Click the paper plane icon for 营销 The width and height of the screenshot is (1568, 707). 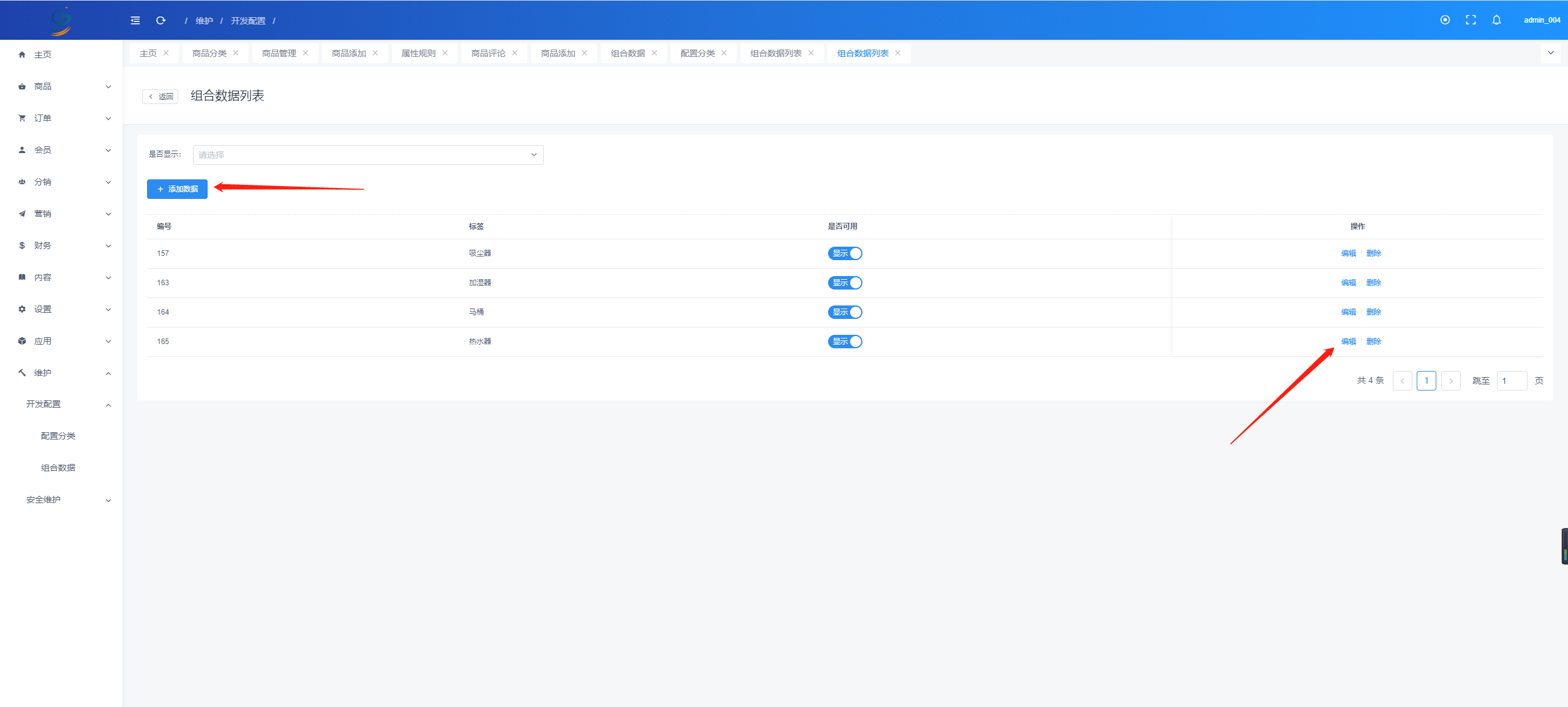click(x=22, y=214)
